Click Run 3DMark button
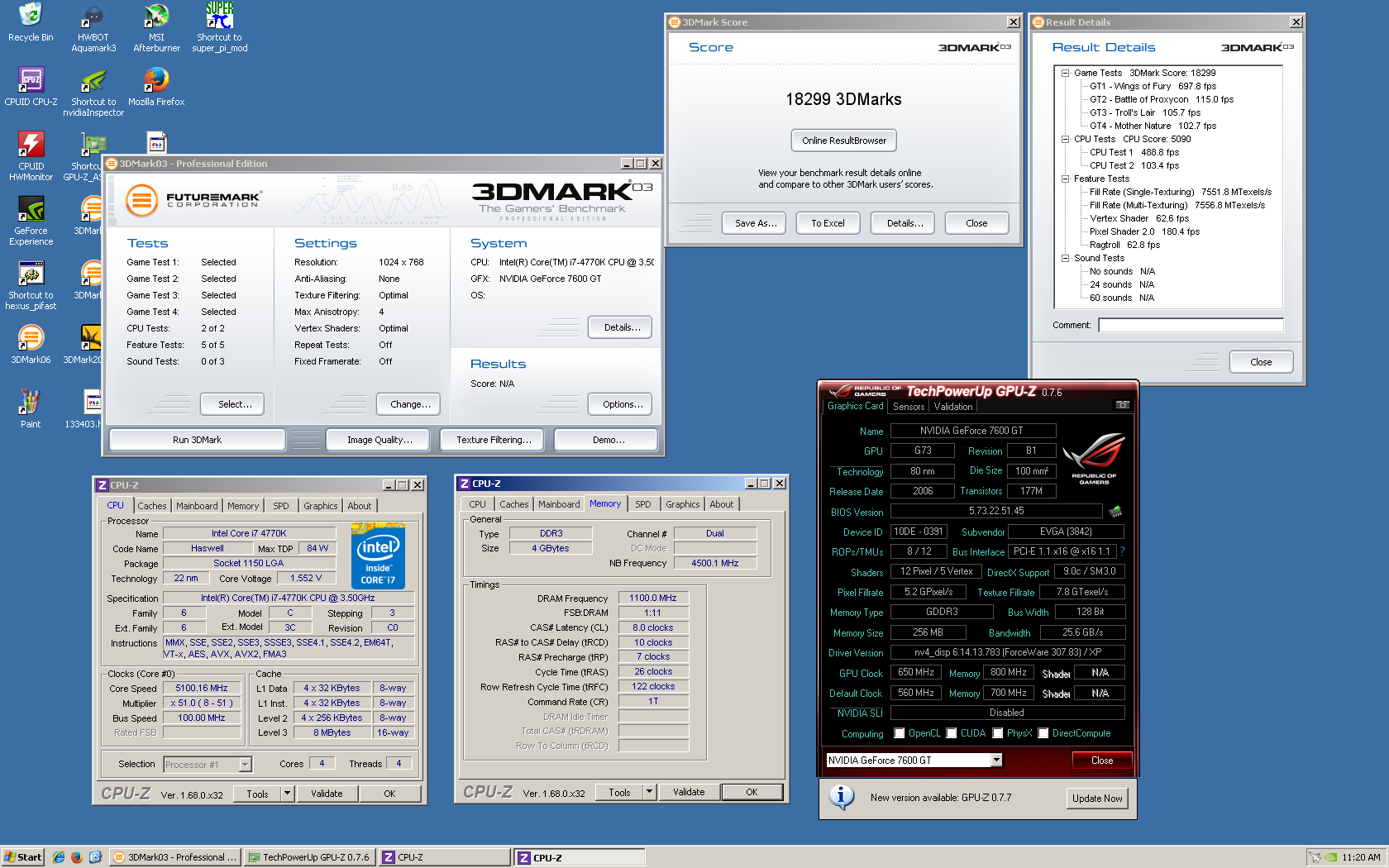Viewport: 1389px width, 868px height. [197, 440]
